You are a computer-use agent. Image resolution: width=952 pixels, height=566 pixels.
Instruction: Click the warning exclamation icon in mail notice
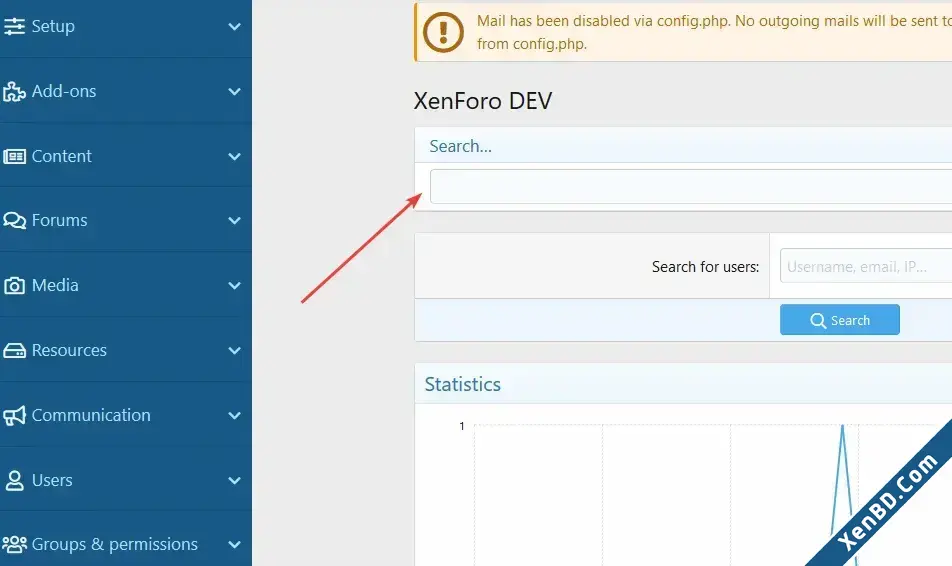coord(443,32)
